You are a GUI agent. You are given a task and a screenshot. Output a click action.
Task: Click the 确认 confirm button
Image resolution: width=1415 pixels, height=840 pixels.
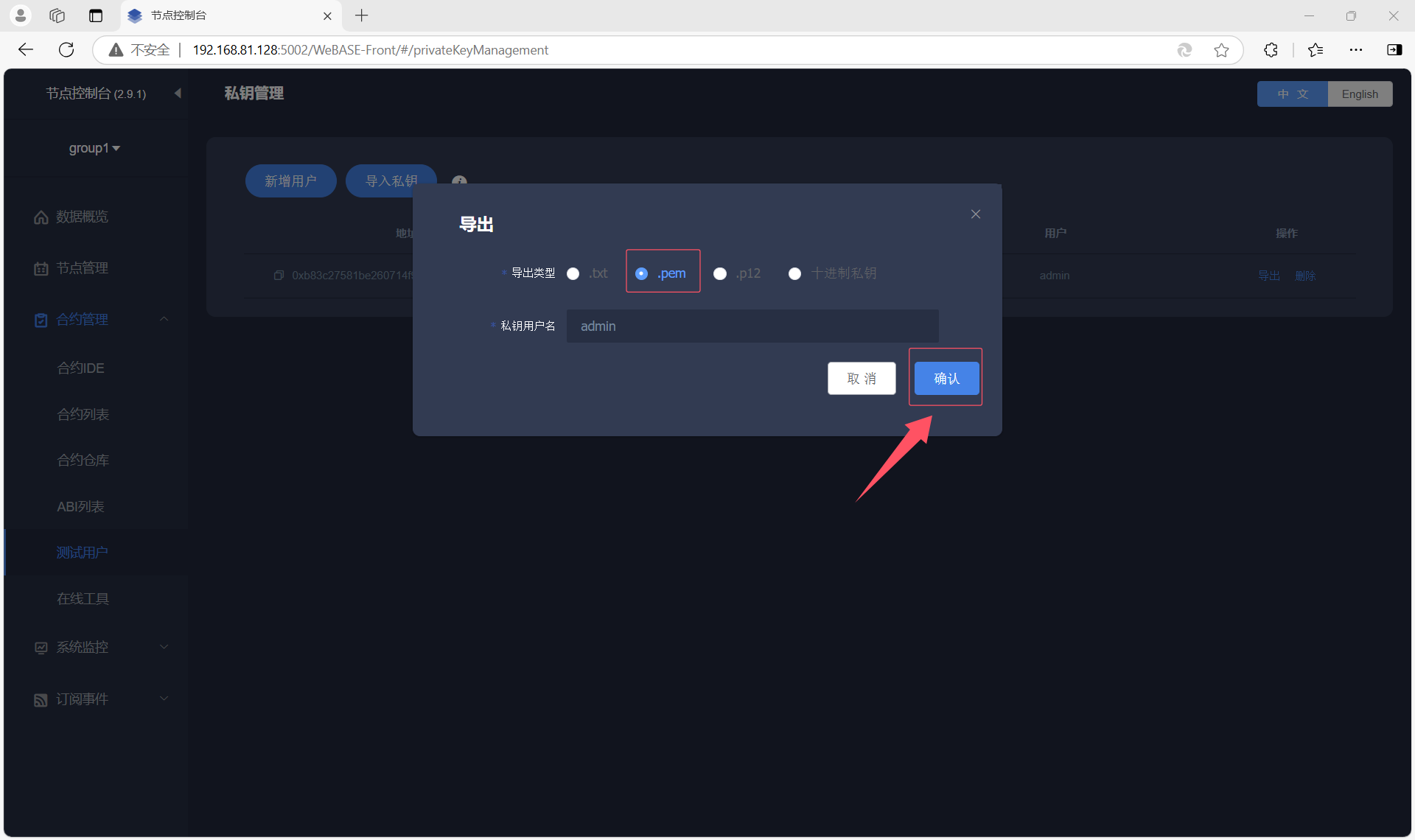pyautogui.click(x=946, y=379)
